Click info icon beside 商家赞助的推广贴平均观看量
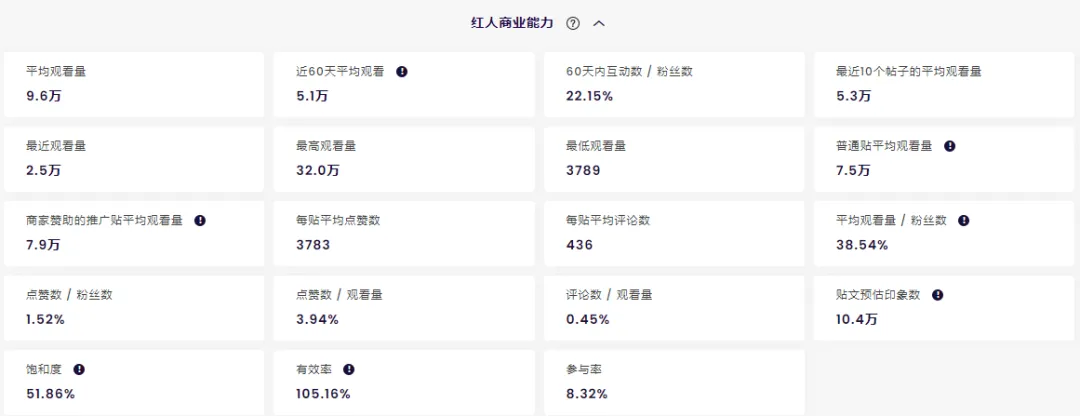 [x=200, y=220]
